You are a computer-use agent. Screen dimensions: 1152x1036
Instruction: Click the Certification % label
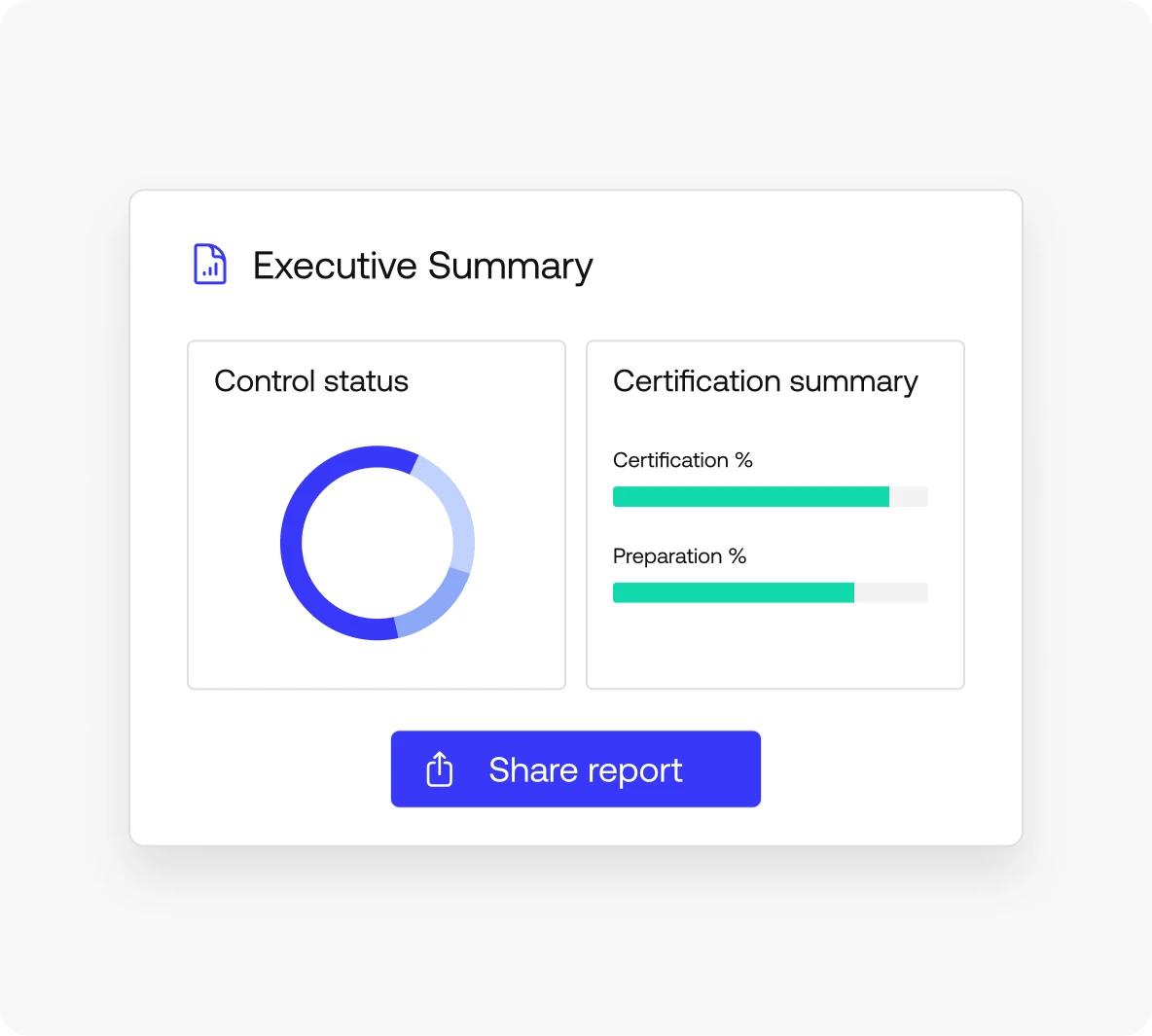pyautogui.click(x=682, y=460)
